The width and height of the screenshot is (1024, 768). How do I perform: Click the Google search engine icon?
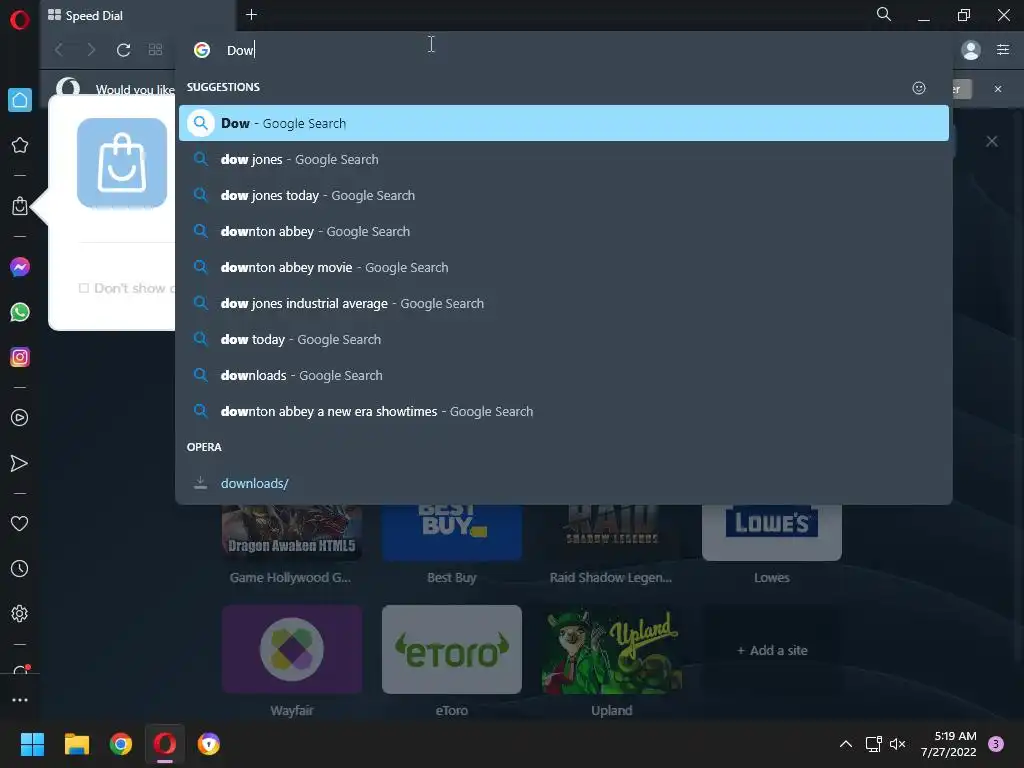click(202, 50)
